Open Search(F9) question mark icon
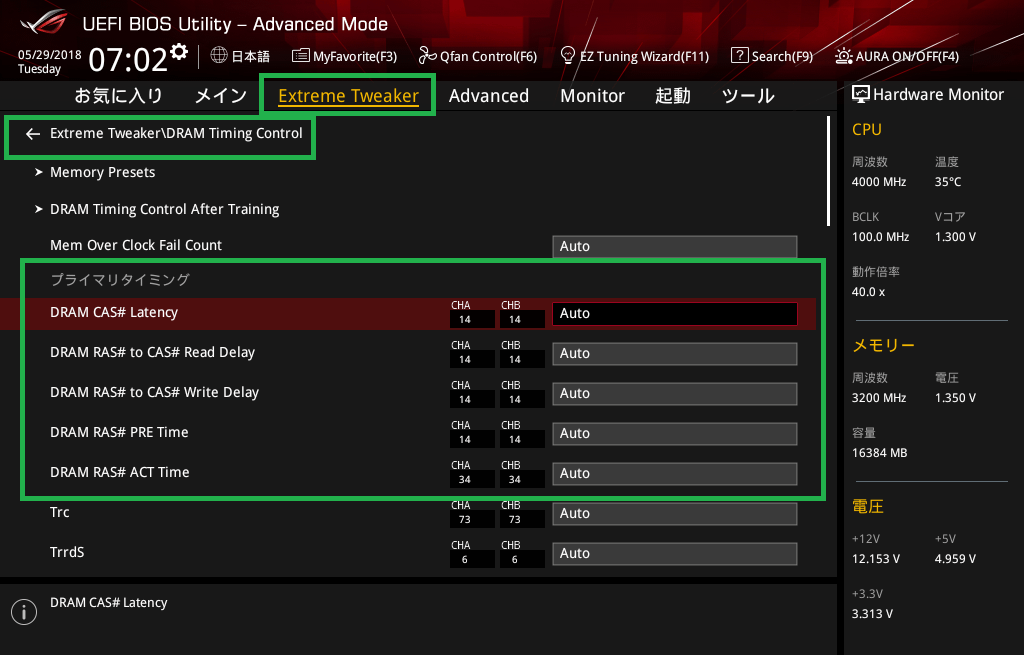Viewport: 1024px width, 655px height. click(x=739, y=56)
